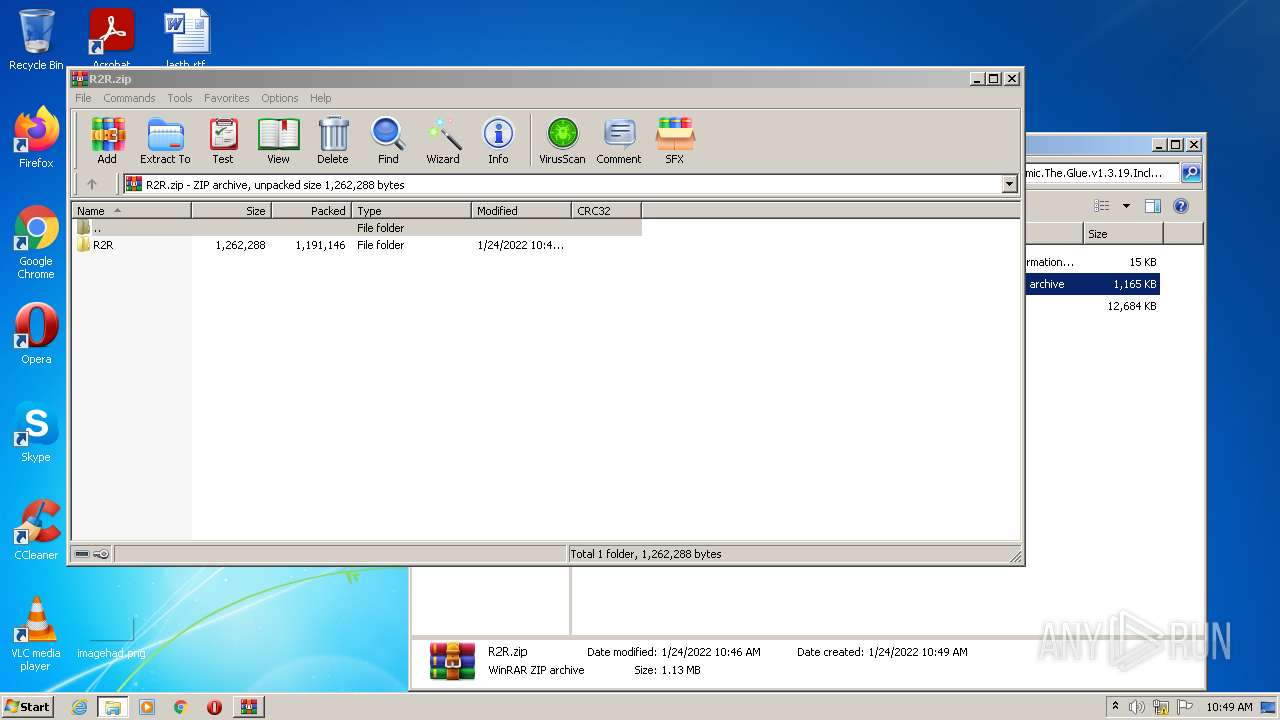Open the File menu

click(x=83, y=98)
